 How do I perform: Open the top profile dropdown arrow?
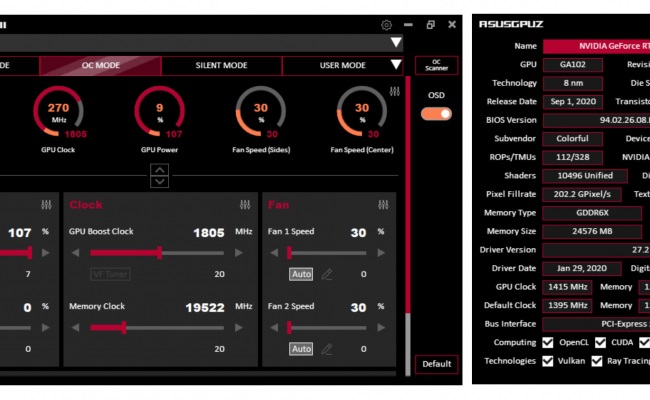pos(396,42)
